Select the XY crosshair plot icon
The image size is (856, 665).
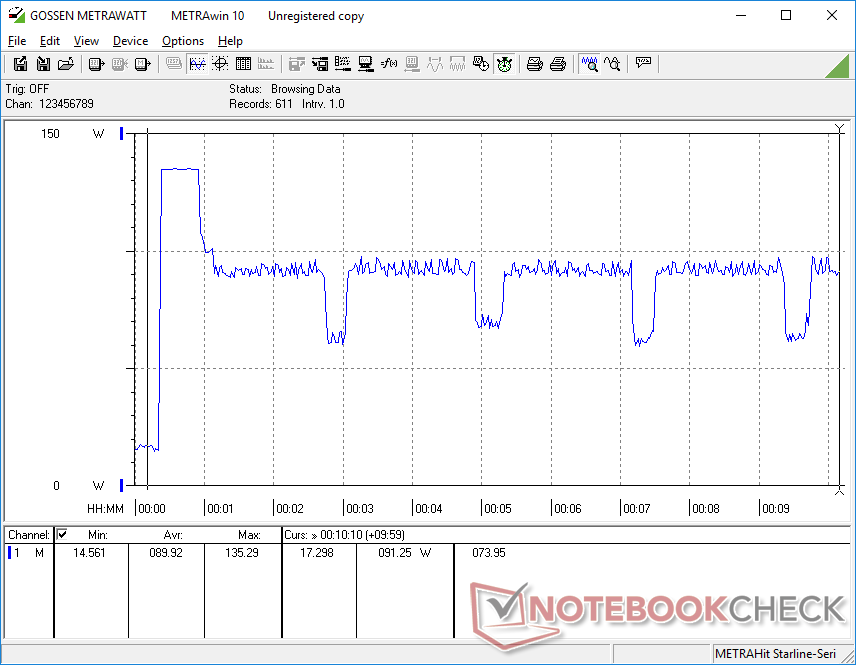coord(220,64)
